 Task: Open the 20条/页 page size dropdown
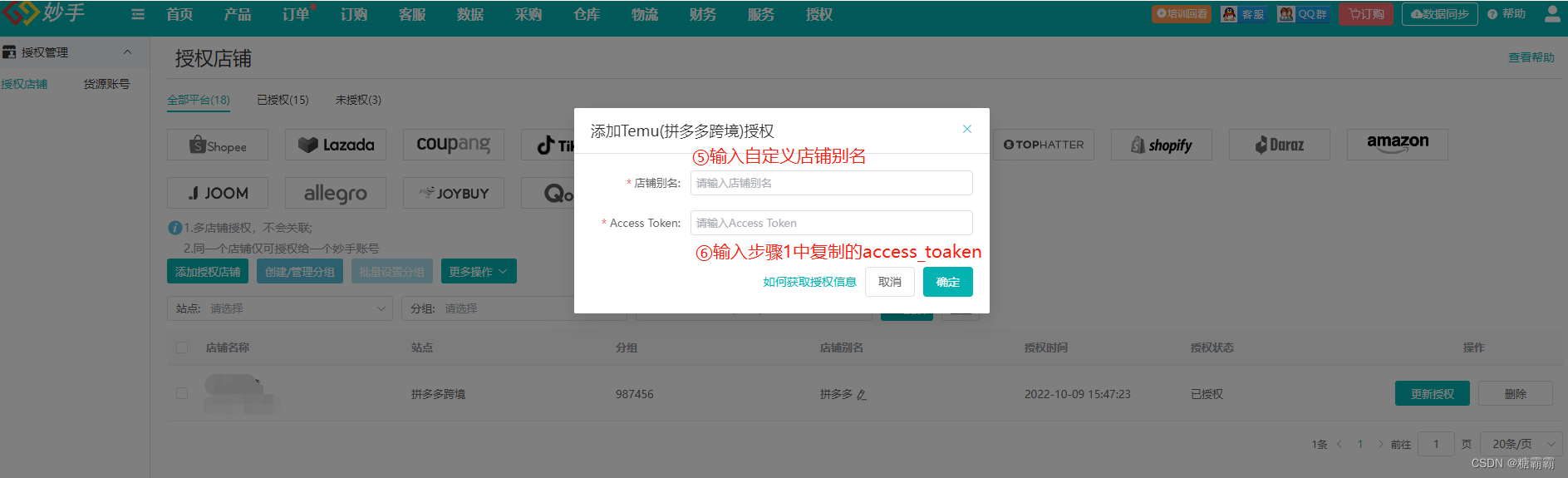(x=1521, y=444)
